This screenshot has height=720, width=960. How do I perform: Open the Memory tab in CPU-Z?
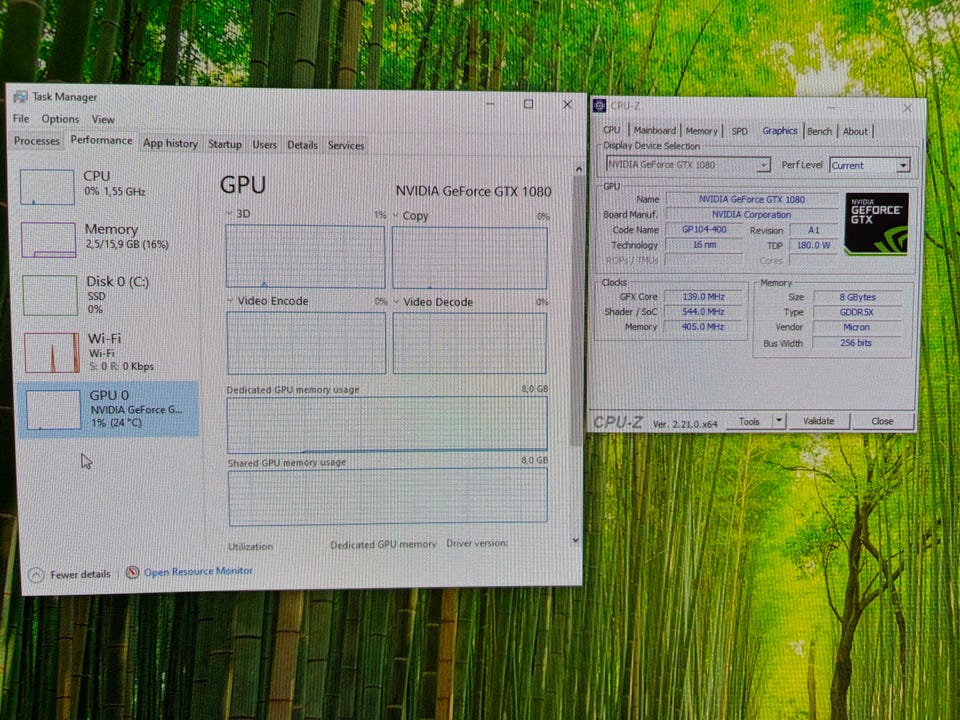pyautogui.click(x=701, y=130)
